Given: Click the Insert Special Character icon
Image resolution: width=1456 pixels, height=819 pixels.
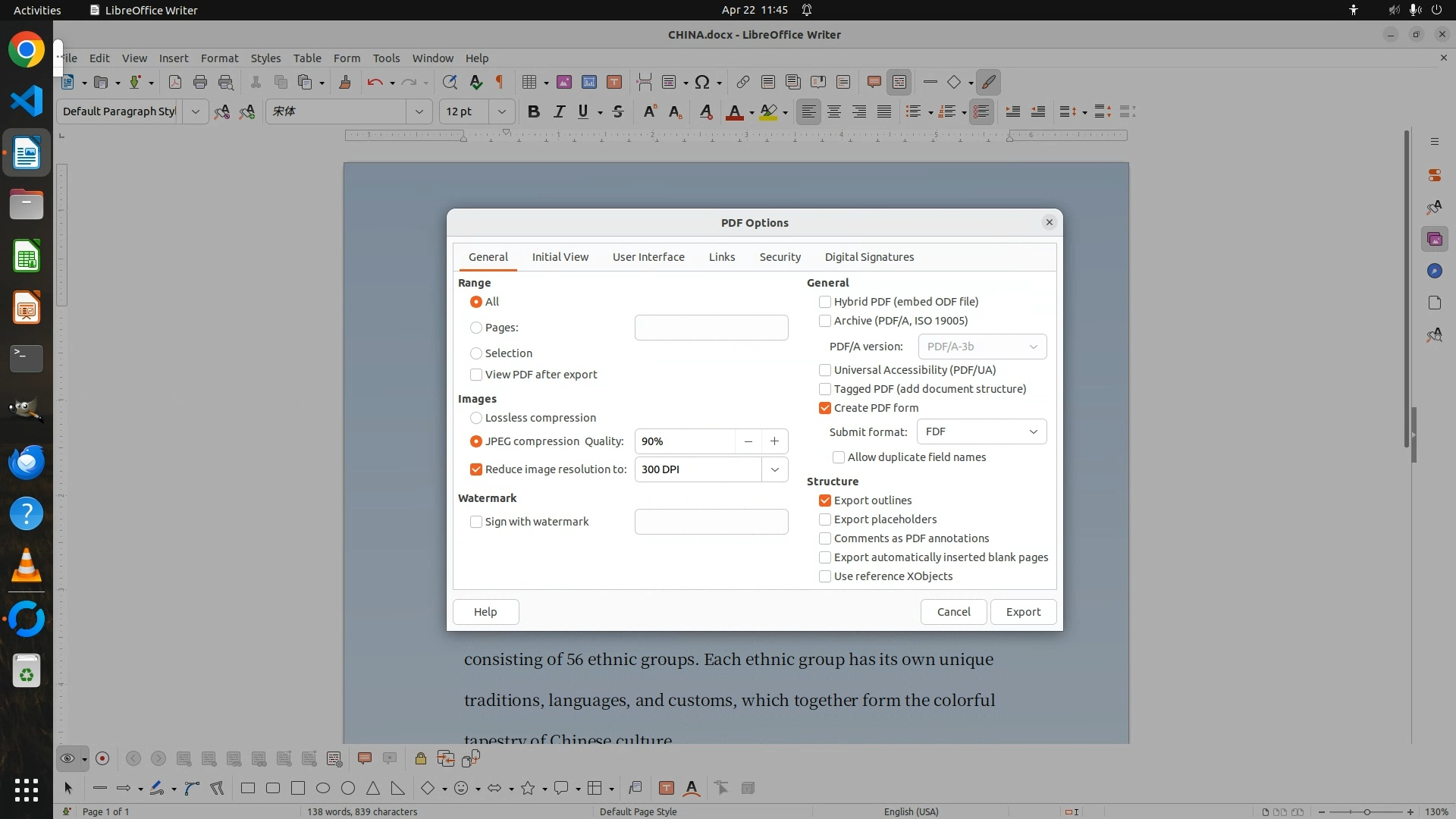Looking at the screenshot, I should pyautogui.click(x=702, y=82).
